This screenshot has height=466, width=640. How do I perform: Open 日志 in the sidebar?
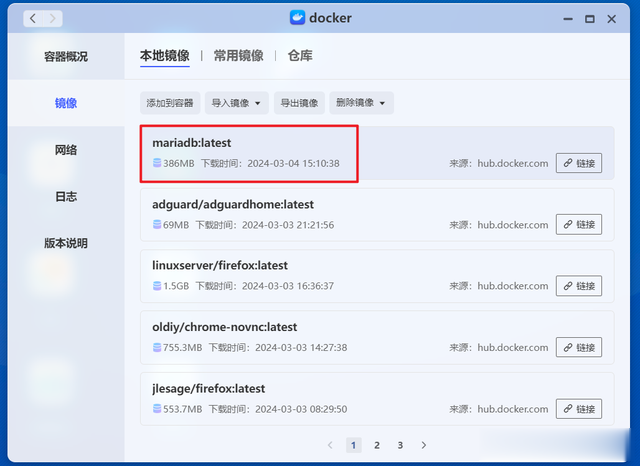(66, 197)
